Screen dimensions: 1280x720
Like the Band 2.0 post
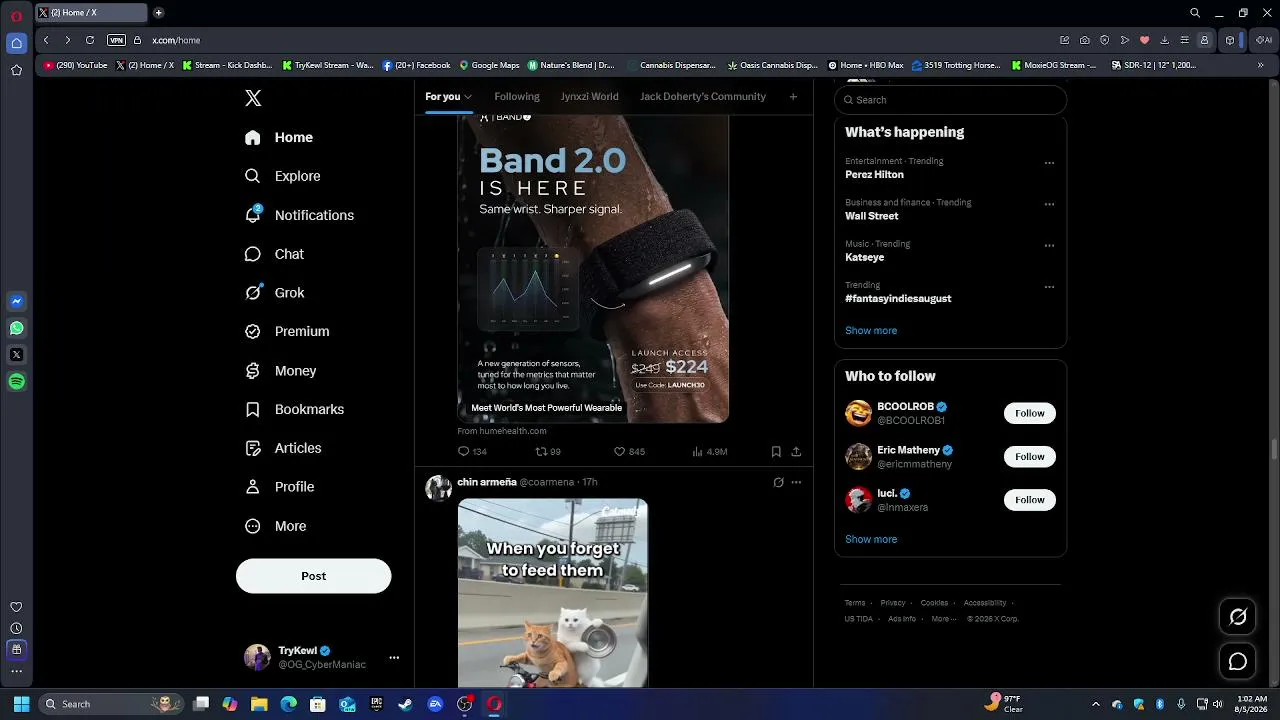pos(619,452)
